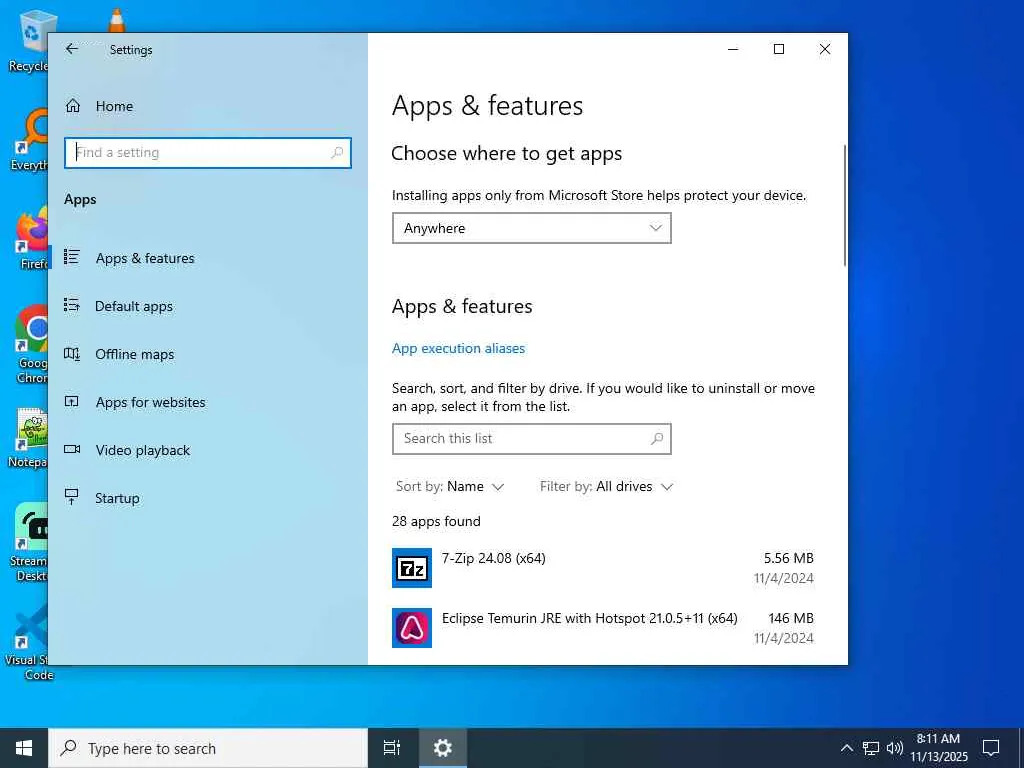Open the Windows Start menu
1024x768 pixels.
pyautogui.click(x=24, y=748)
